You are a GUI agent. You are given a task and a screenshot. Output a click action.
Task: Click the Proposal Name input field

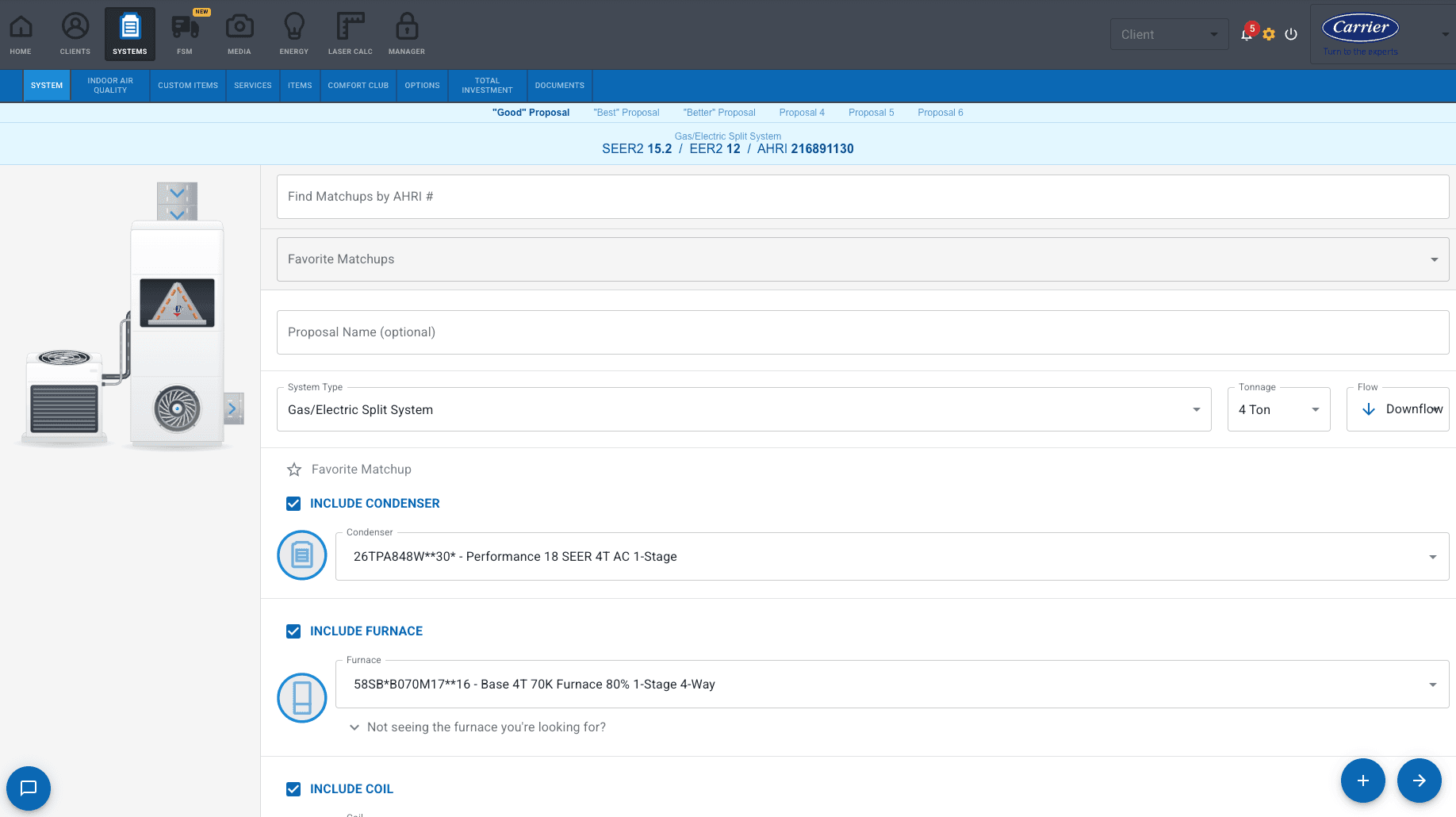click(x=863, y=332)
